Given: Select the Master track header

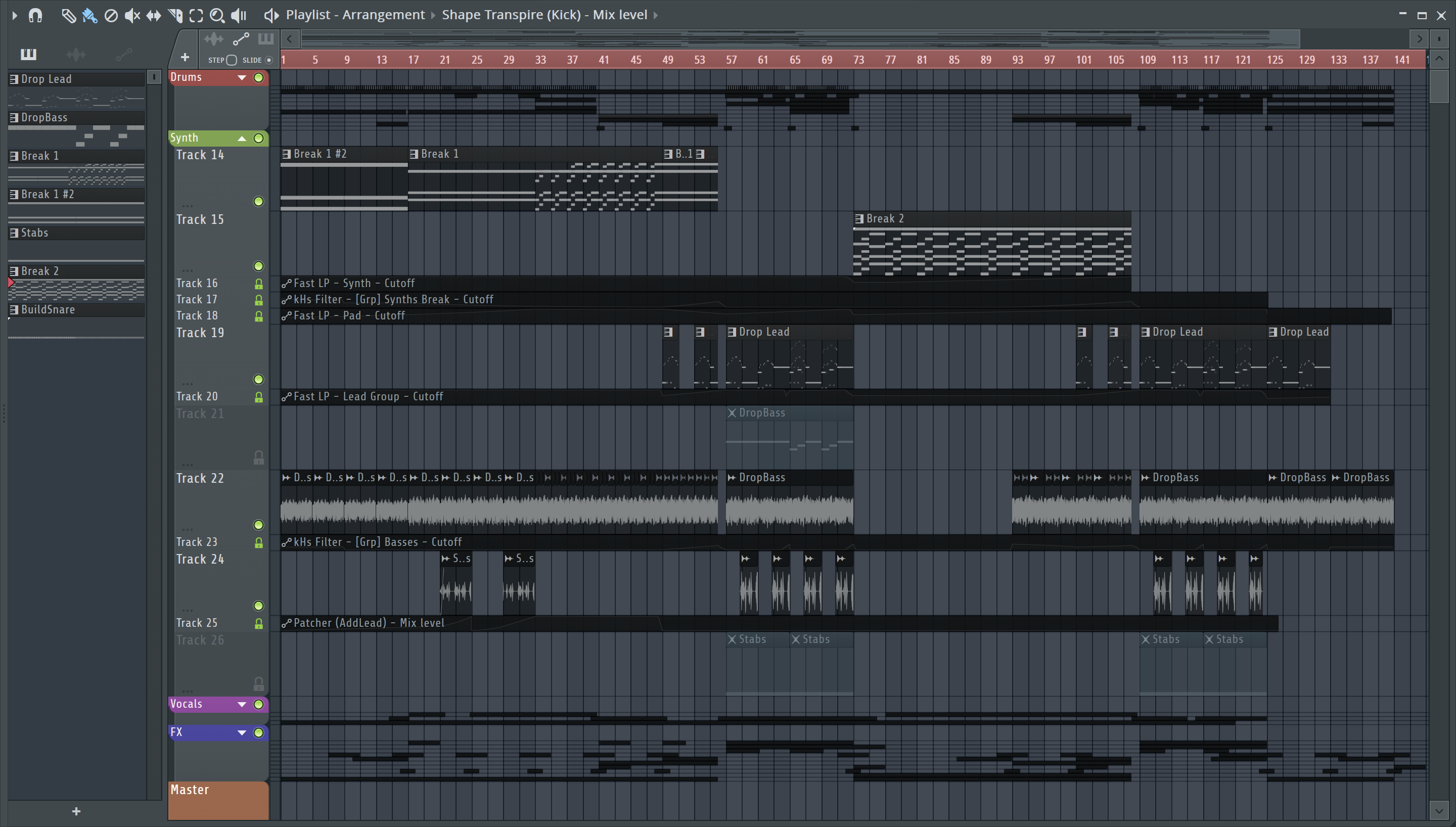Looking at the screenshot, I should click(x=218, y=801).
